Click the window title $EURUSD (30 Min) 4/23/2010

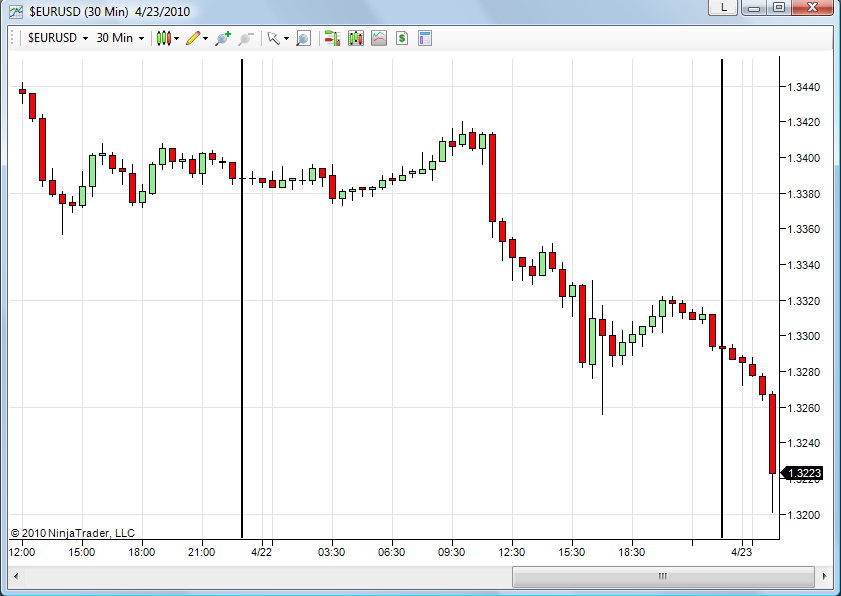coord(109,11)
